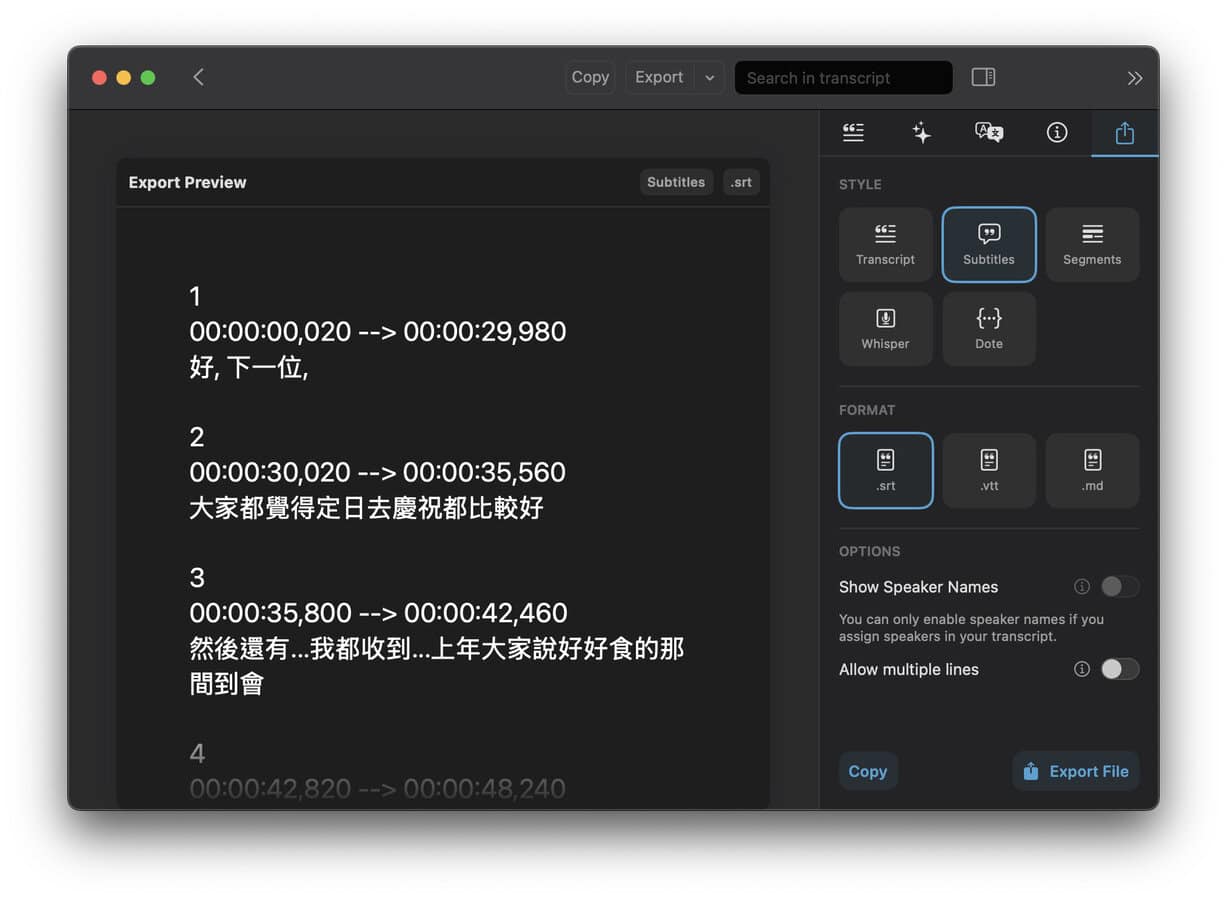Click Copy button in the sidebar bottom
This screenshot has width=1227, height=900.
[867, 771]
